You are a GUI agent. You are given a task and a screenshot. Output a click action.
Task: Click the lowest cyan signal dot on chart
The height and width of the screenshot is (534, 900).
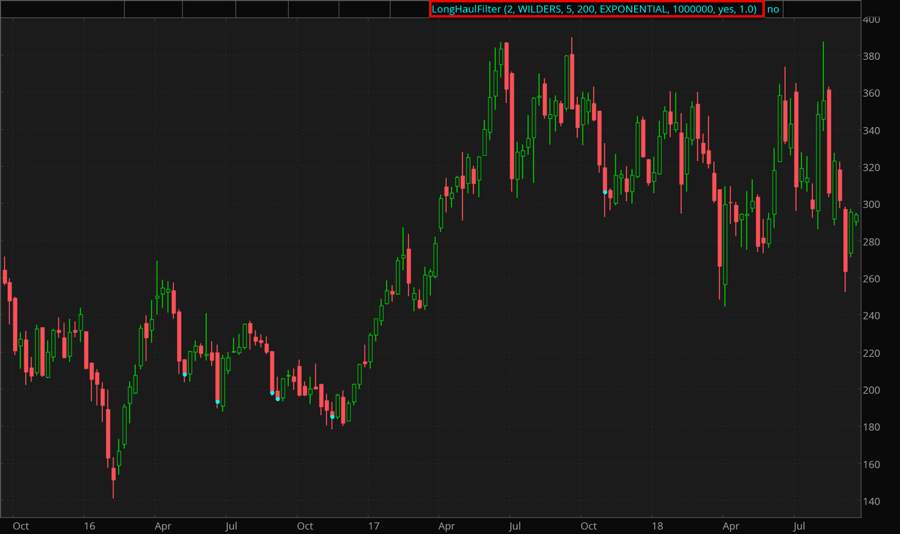(332, 416)
